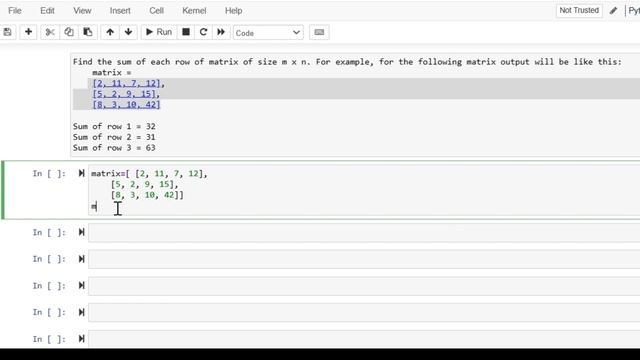Paste cells below icon
Viewport: 640px width, 360px height.
pos(87,32)
